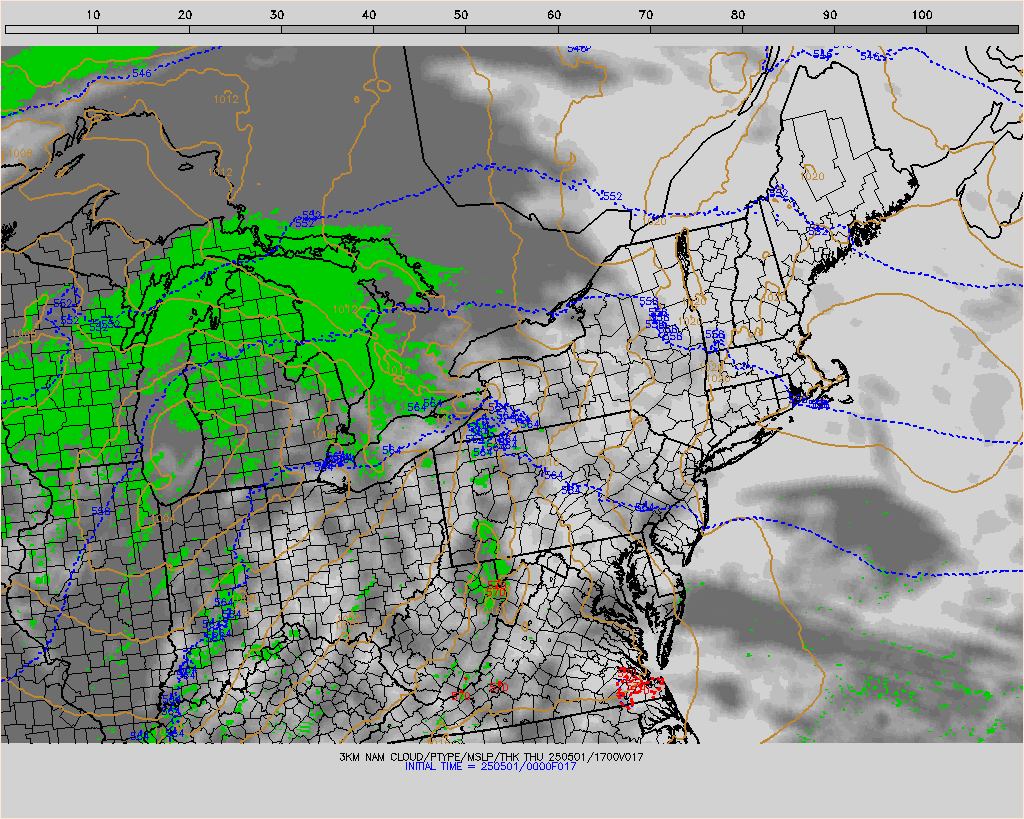Click the 80 label on the cloud scale

coord(738,14)
